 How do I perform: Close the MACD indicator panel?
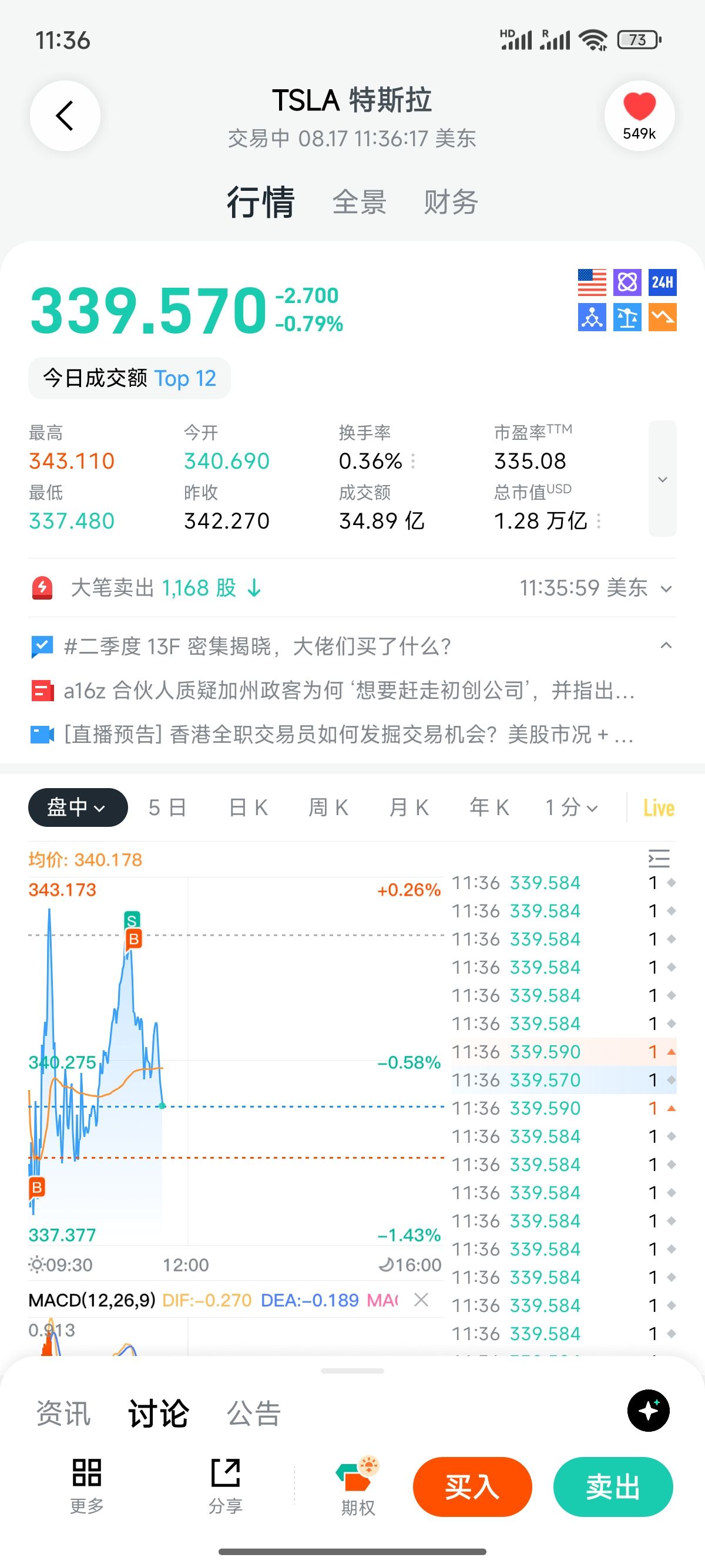(421, 1300)
